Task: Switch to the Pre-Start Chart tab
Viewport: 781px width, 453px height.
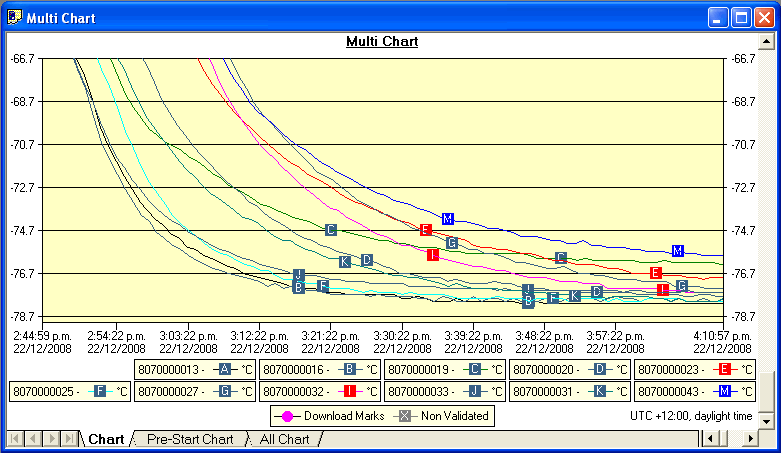Action: point(190,439)
